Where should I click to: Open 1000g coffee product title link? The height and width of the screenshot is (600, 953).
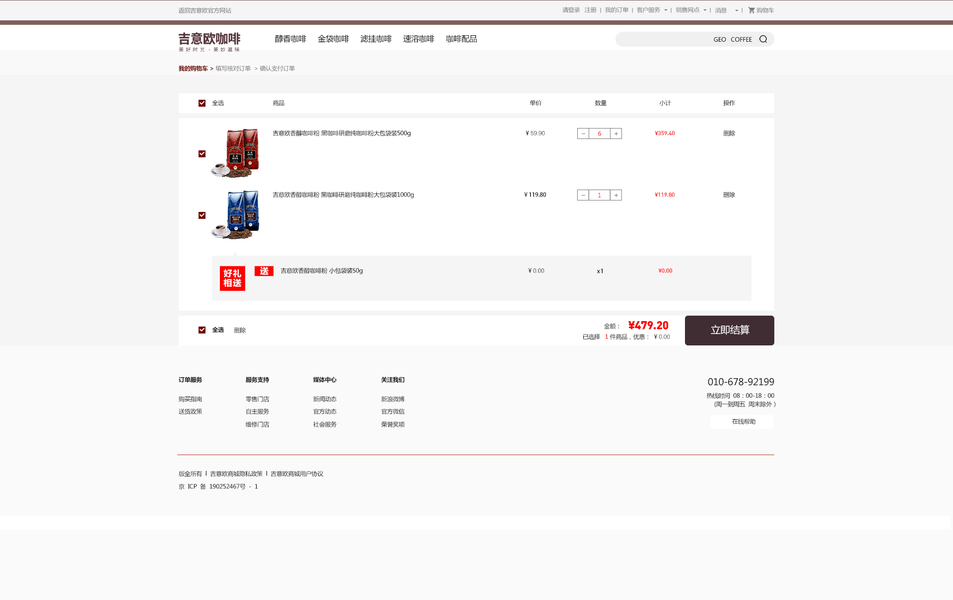(x=343, y=195)
